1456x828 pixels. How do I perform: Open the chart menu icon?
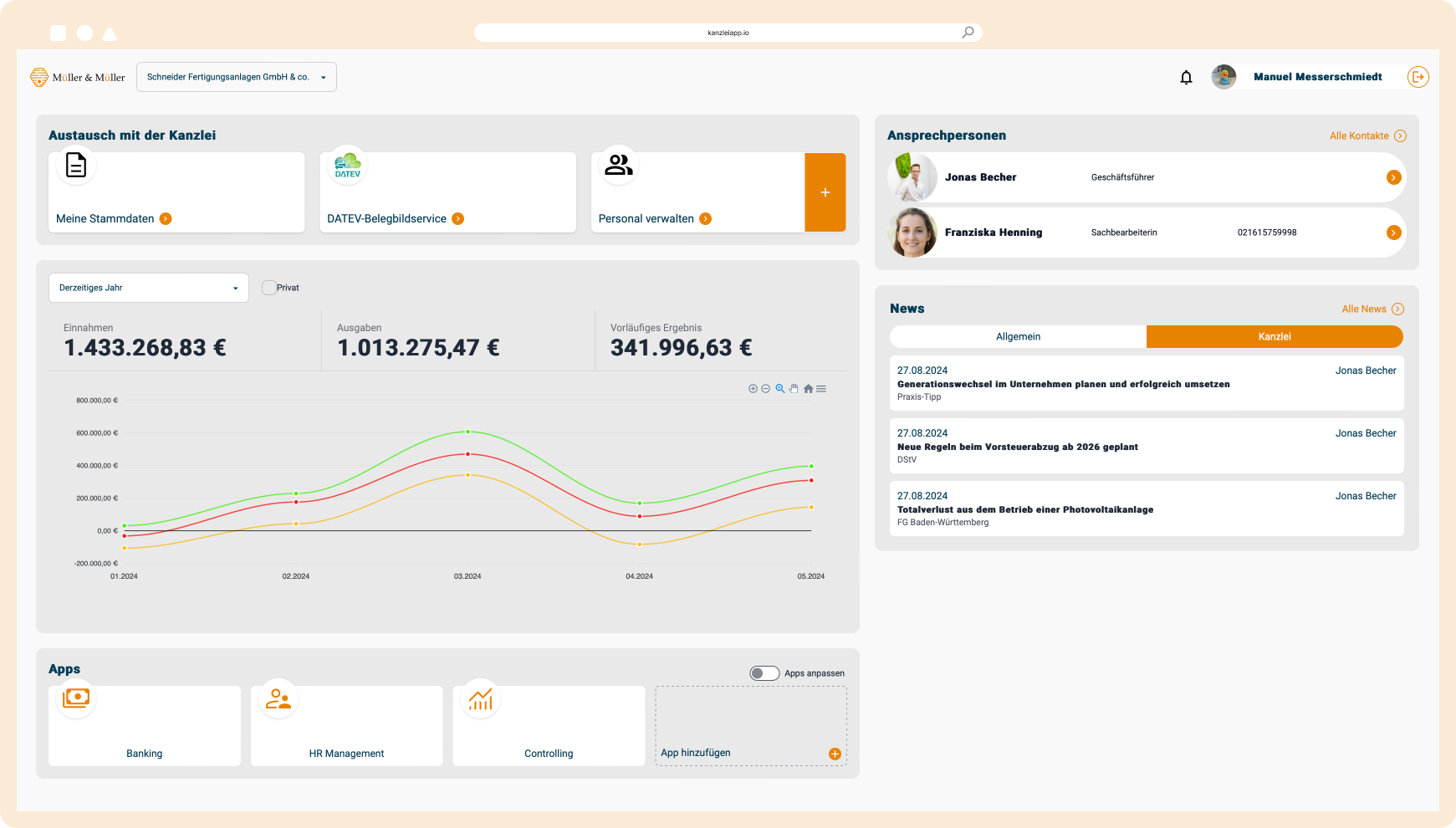(x=821, y=388)
